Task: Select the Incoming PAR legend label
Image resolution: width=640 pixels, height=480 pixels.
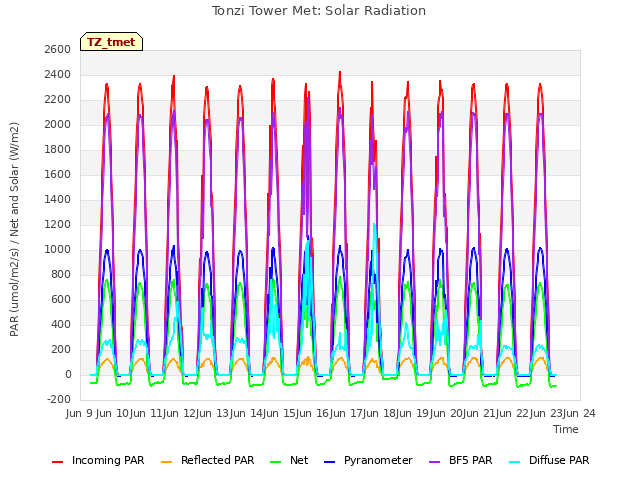Action: [x=108, y=460]
